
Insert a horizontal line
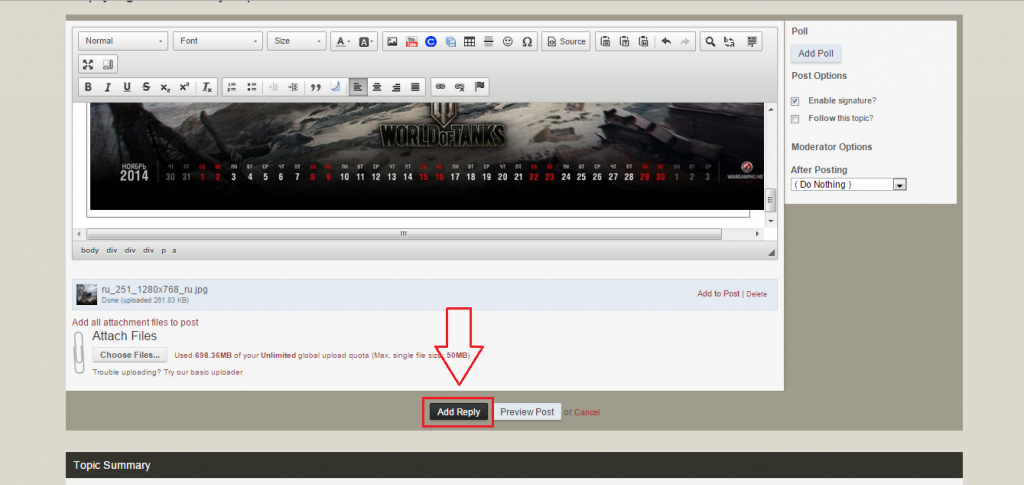(488, 41)
